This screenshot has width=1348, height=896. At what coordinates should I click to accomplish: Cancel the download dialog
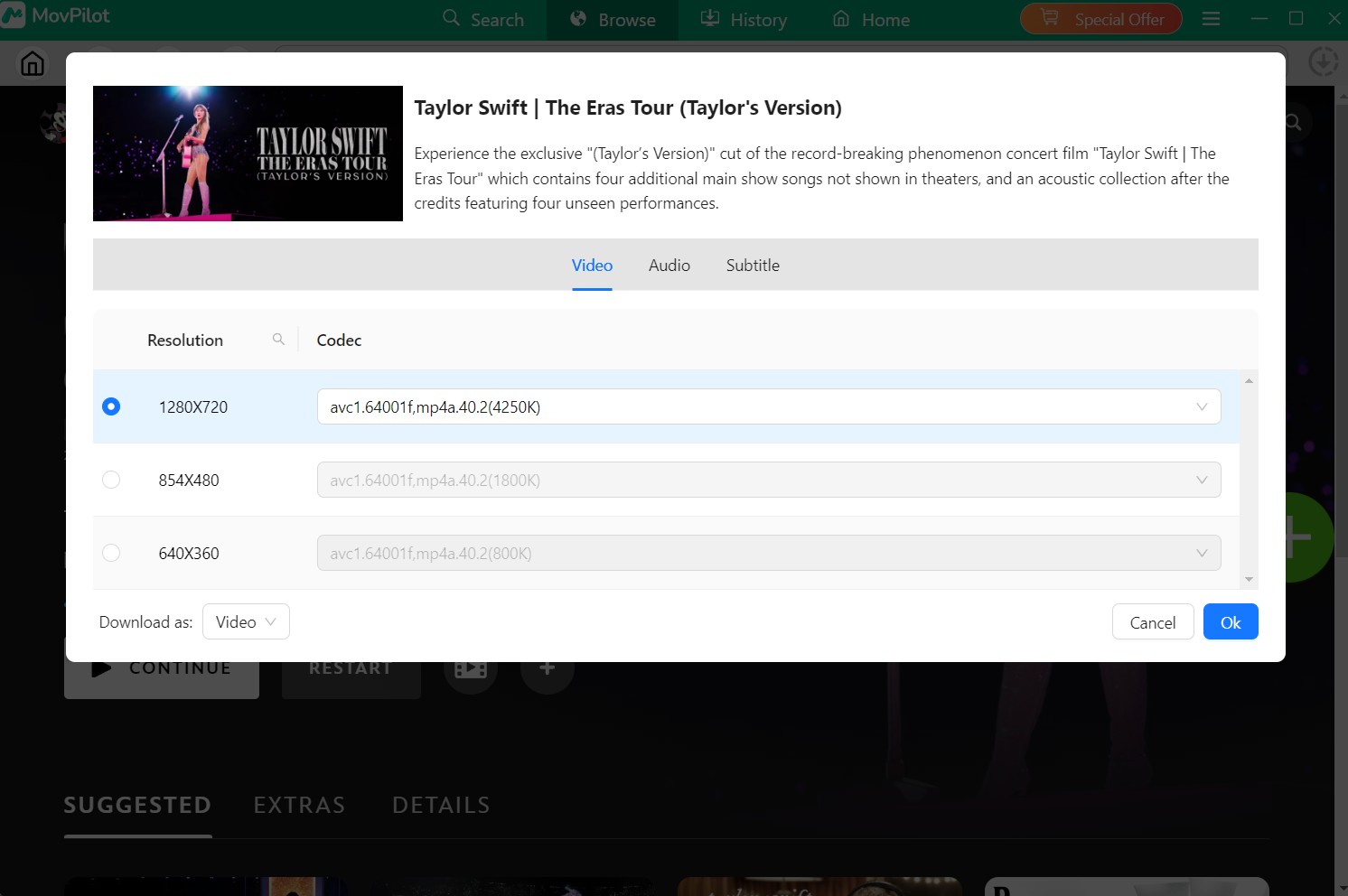(1152, 621)
